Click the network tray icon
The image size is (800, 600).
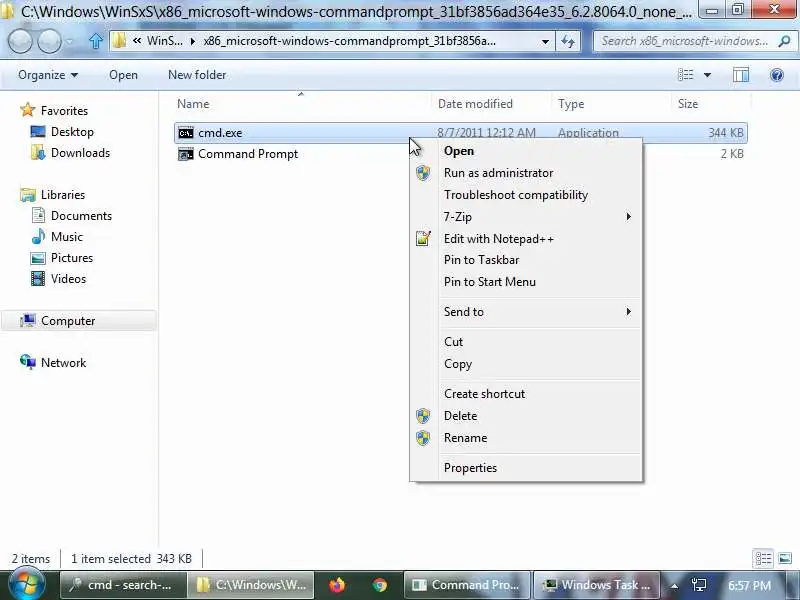699,585
